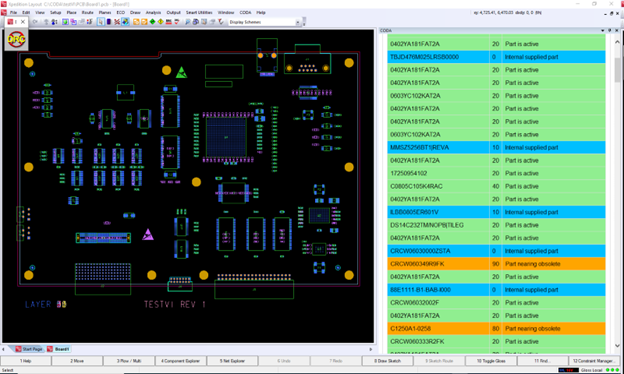Image resolution: width=624 pixels, height=374 pixels.
Task: Select the TBJD476M025LRSB0000 part row
Action: click(496, 57)
